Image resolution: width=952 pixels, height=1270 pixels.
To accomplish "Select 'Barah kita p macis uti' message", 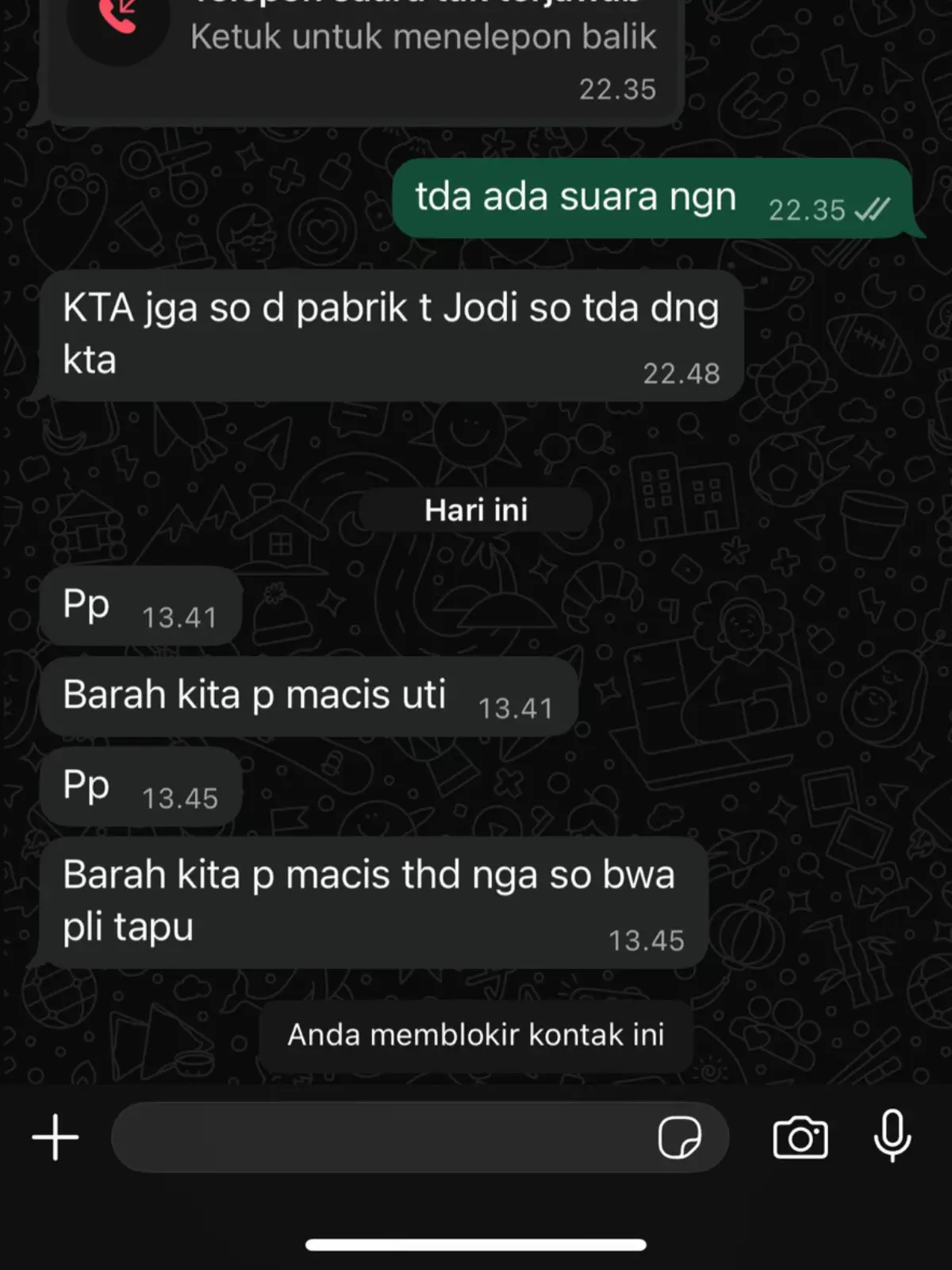I will (x=307, y=697).
